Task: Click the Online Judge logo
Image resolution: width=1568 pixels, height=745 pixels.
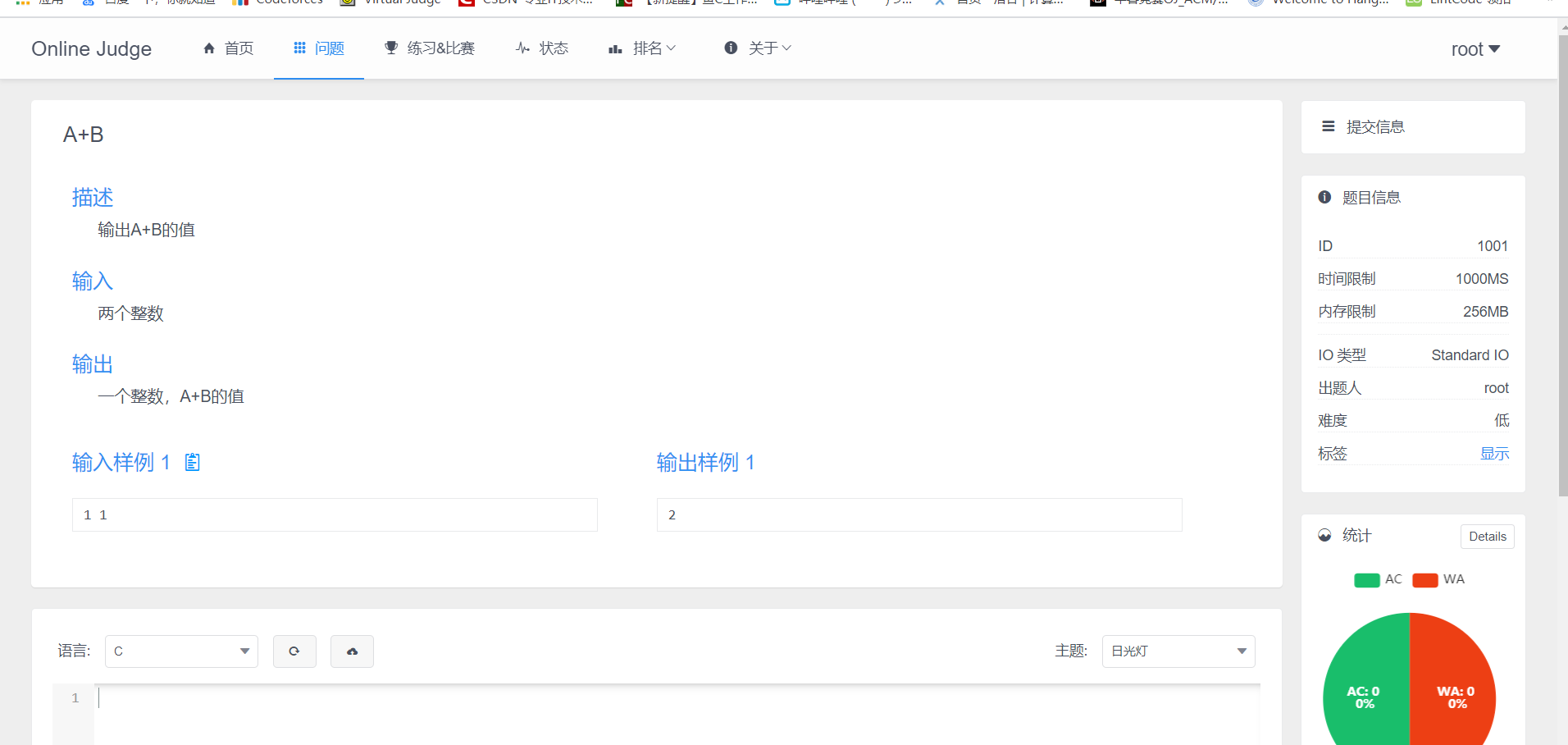Action: pyautogui.click(x=91, y=48)
